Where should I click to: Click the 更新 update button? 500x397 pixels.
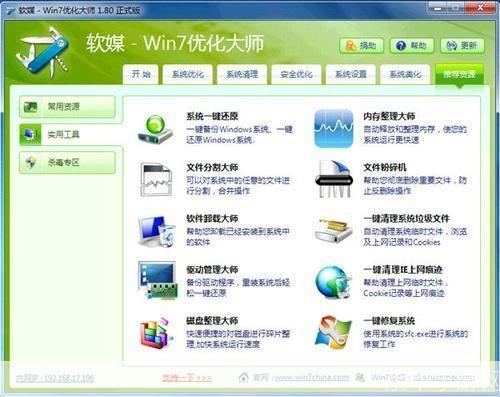click(x=462, y=46)
